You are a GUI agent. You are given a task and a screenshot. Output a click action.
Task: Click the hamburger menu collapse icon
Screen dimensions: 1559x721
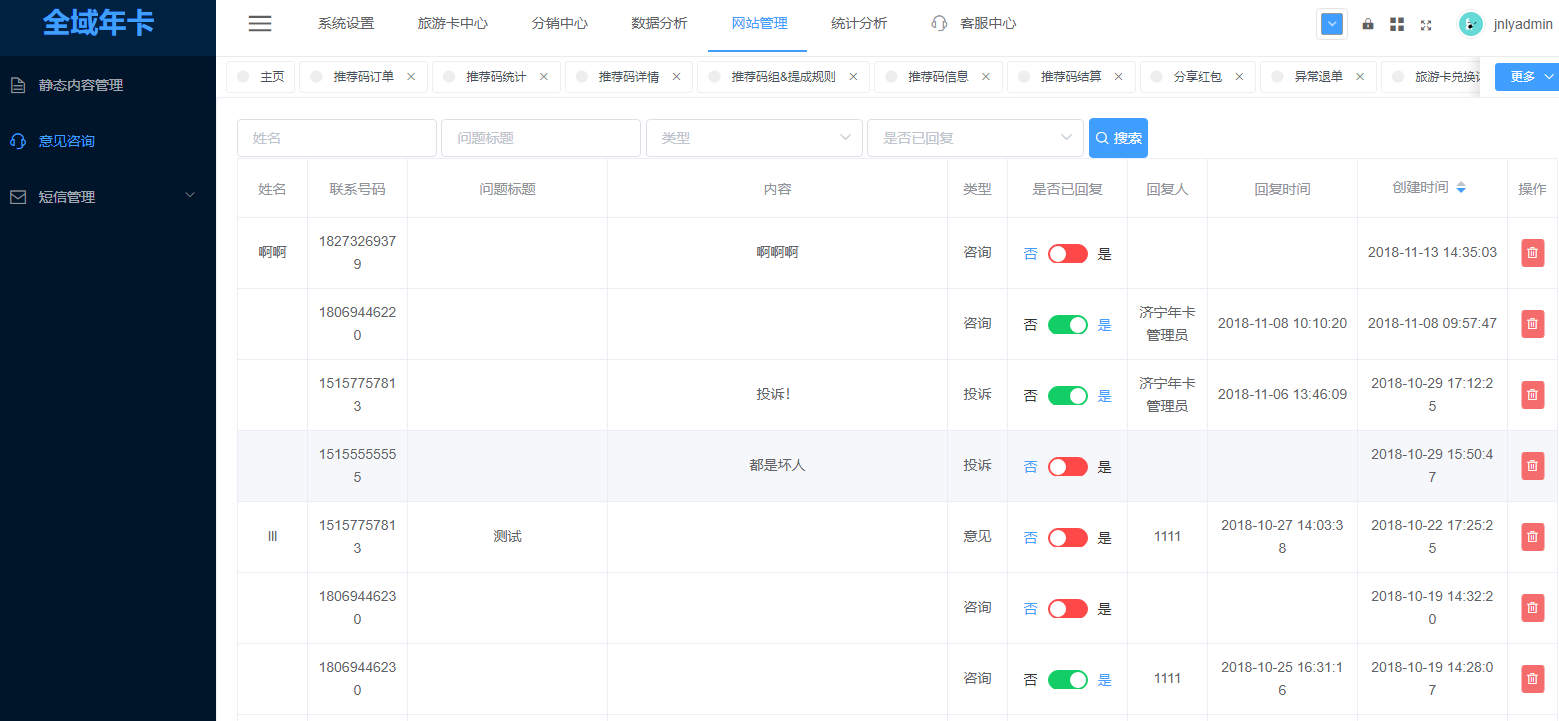[x=260, y=24]
